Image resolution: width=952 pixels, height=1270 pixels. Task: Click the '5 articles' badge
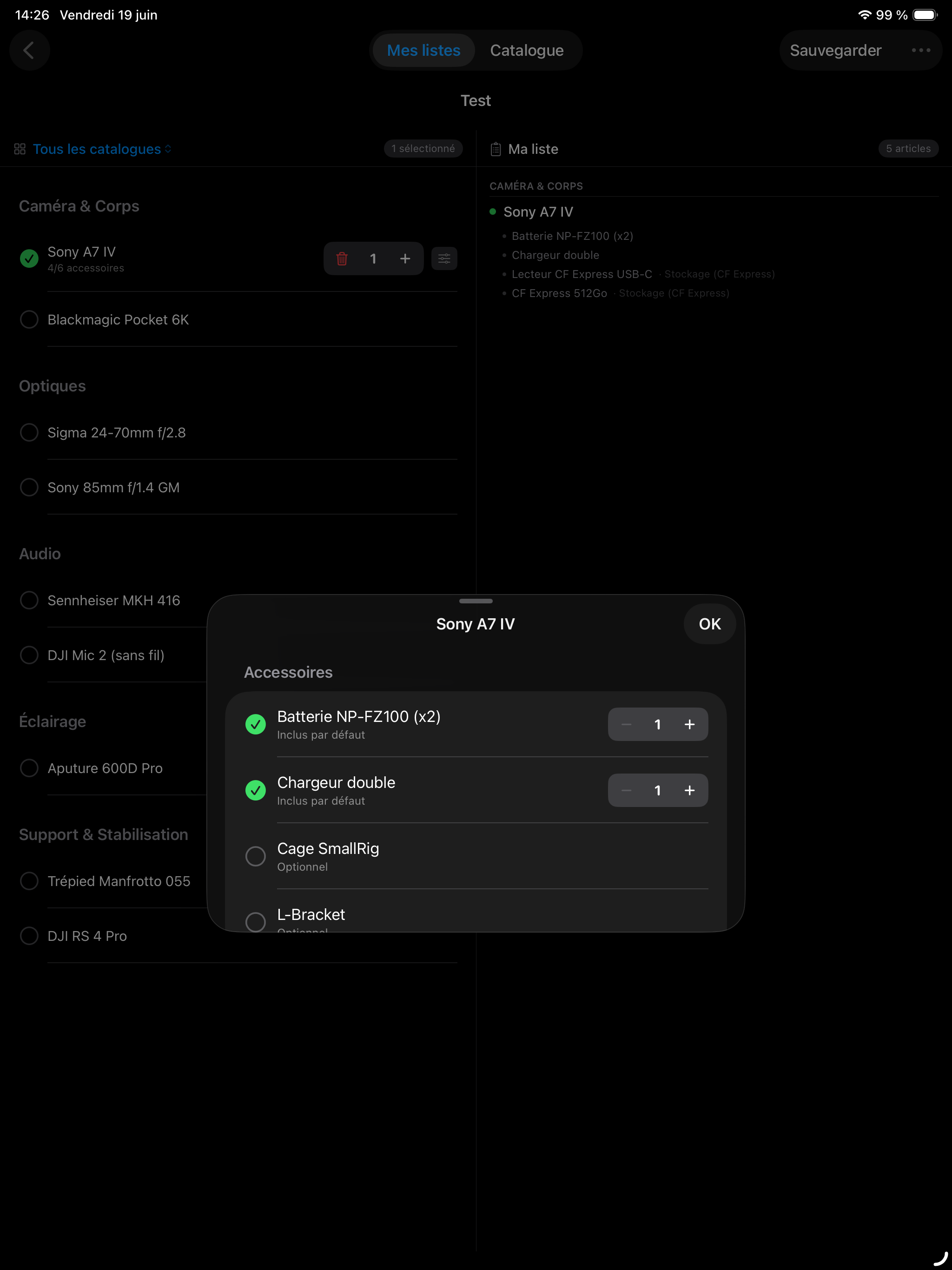[x=908, y=149]
